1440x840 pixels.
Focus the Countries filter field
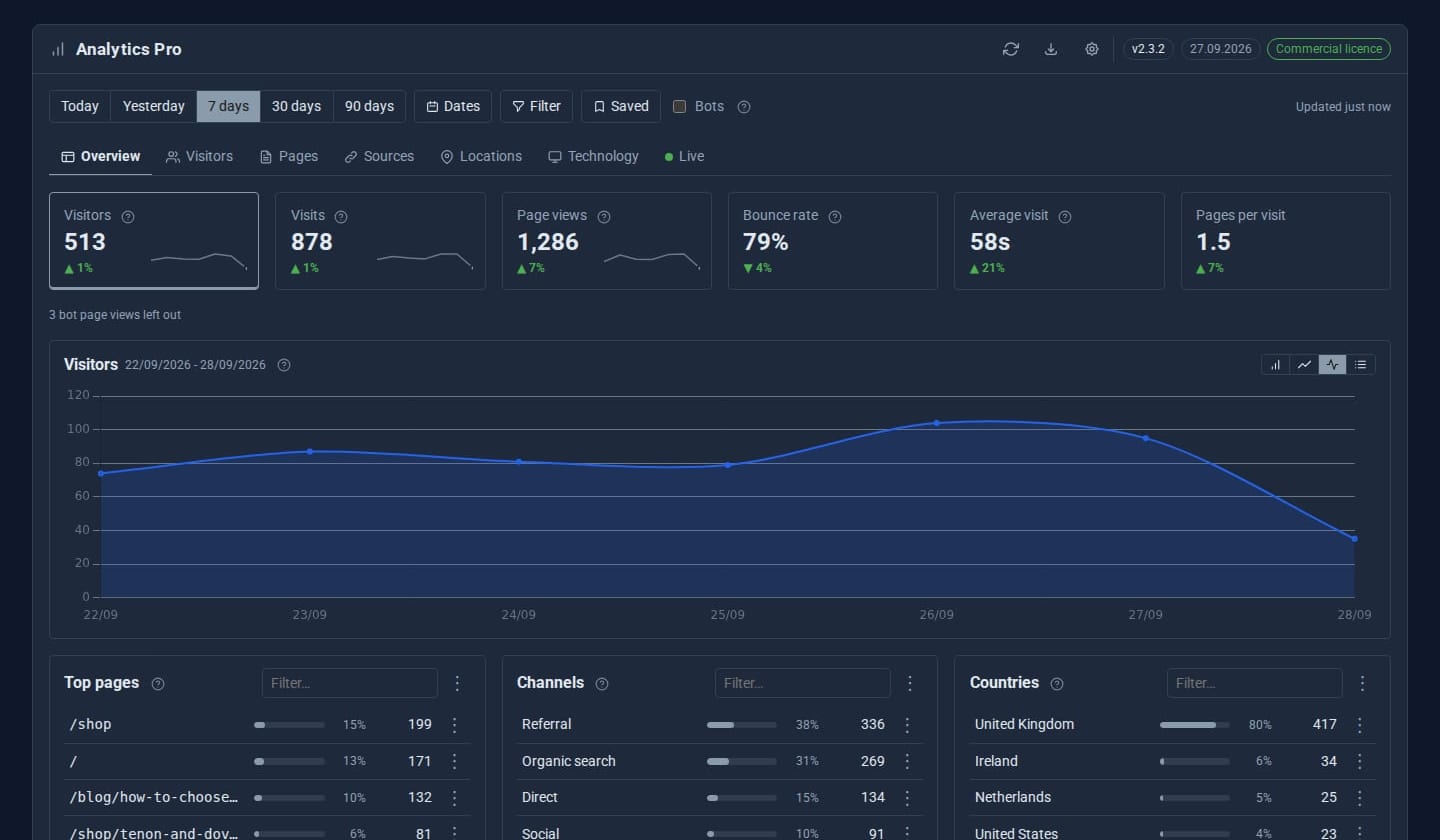point(1255,683)
